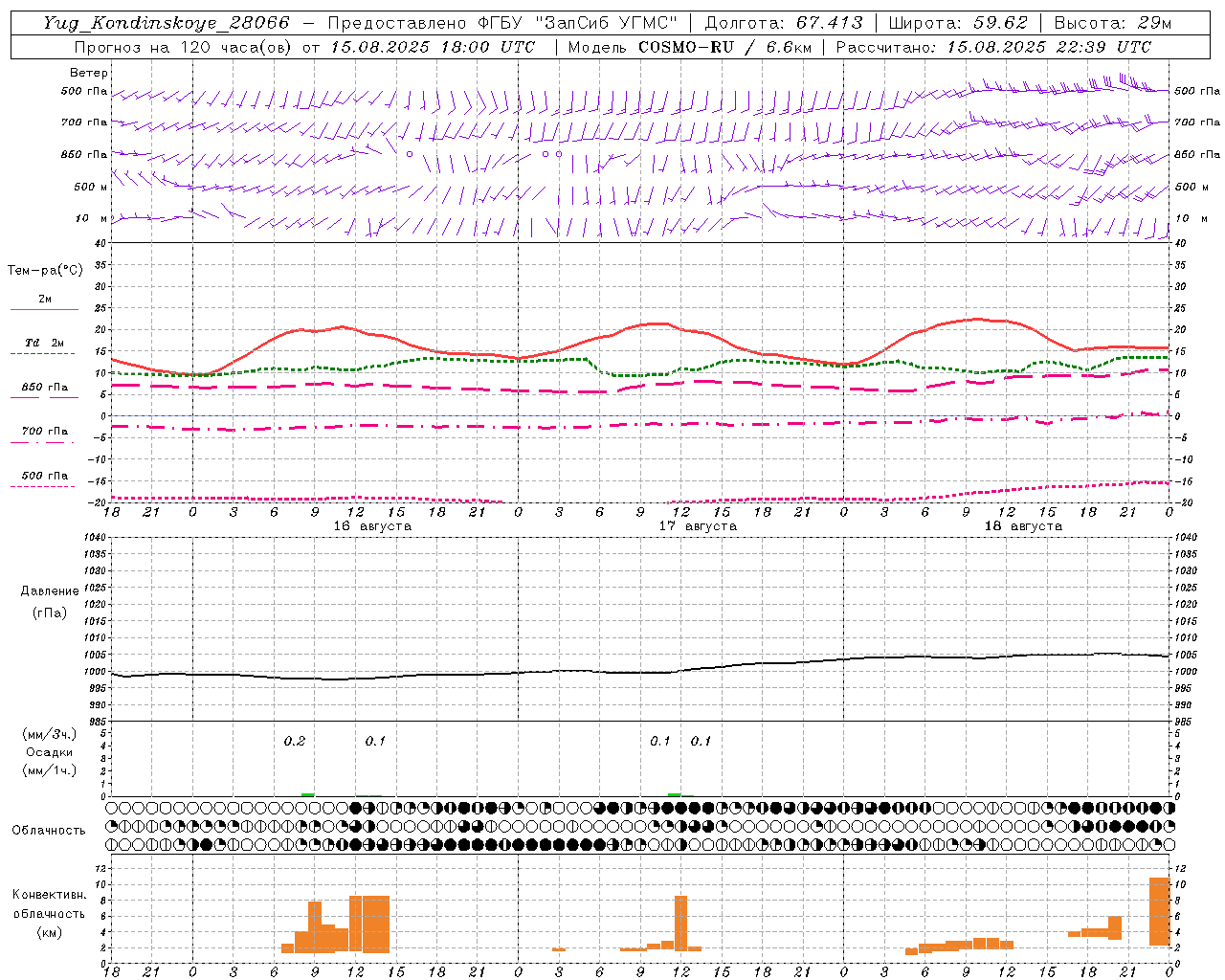Click the 18 августа date label
This screenshot has width=1225, height=980.
click(1023, 526)
